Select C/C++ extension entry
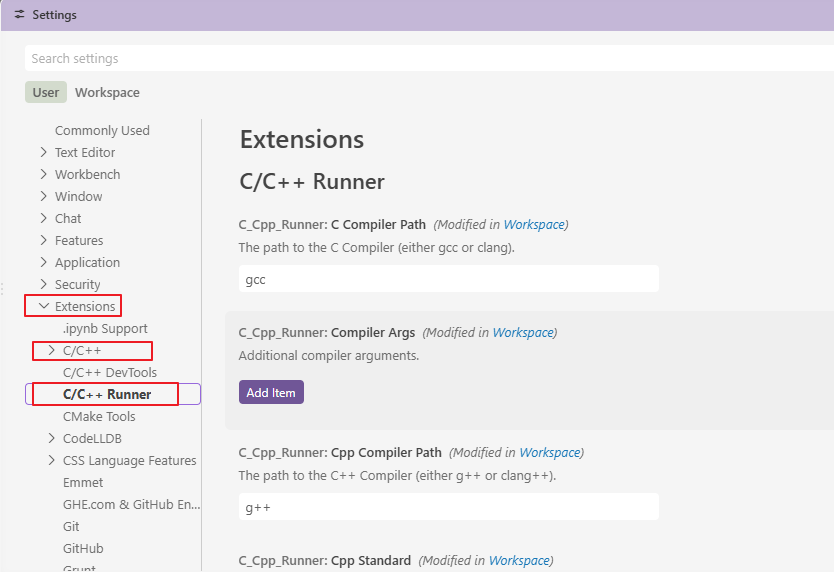 click(82, 351)
